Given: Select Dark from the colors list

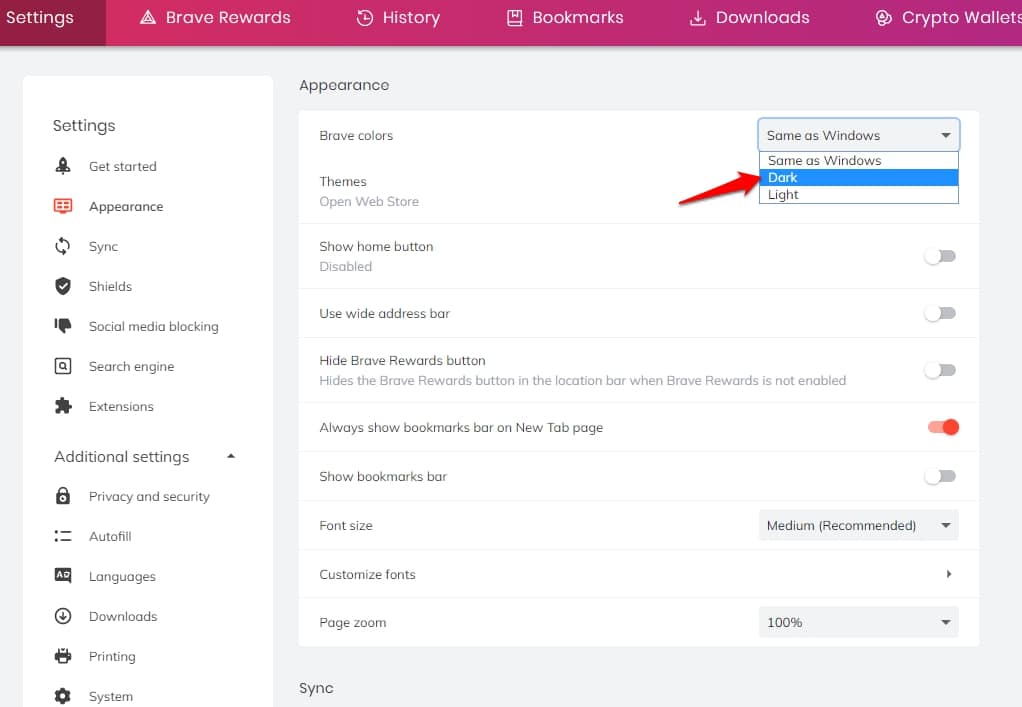Looking at the screenshot, I should [858, 177].
